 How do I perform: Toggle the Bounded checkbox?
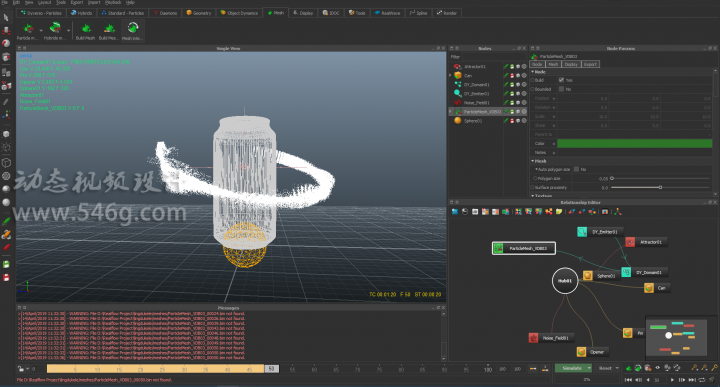(x=561, y=89)
